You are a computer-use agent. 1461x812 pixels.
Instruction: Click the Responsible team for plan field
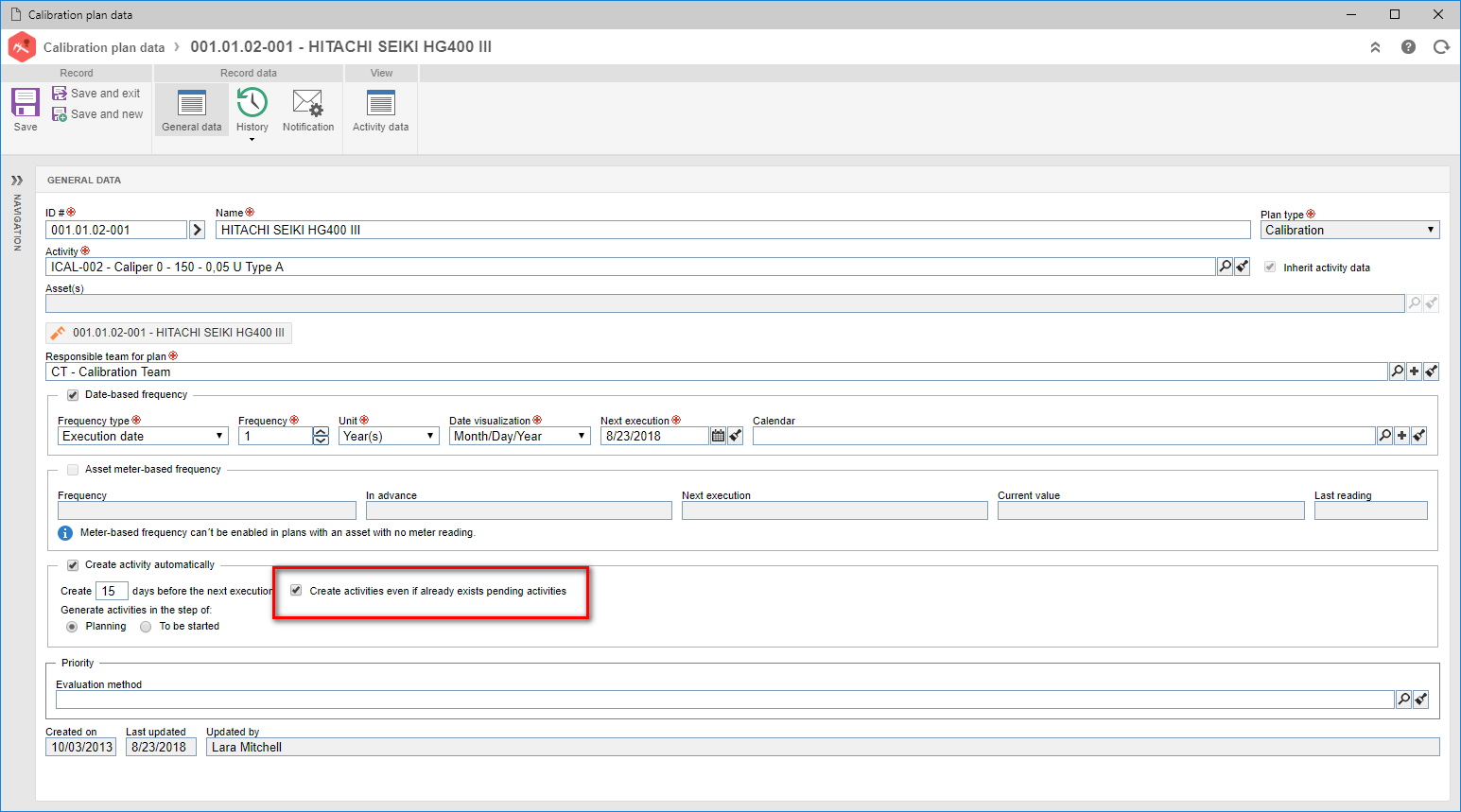click(716, 371)
